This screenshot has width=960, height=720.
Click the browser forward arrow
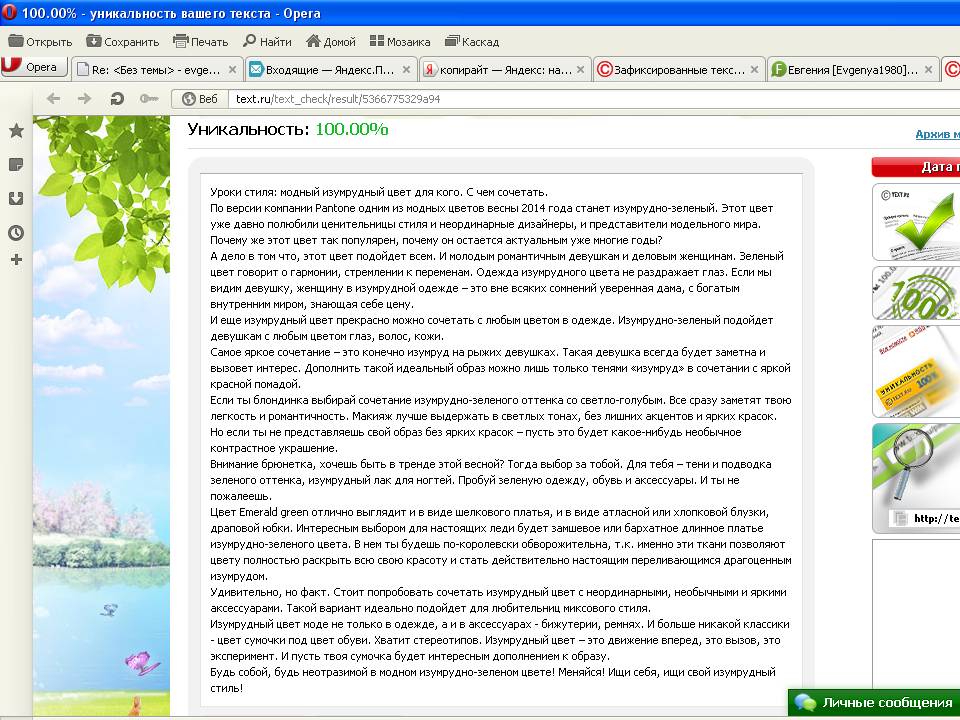pos(84,99)
